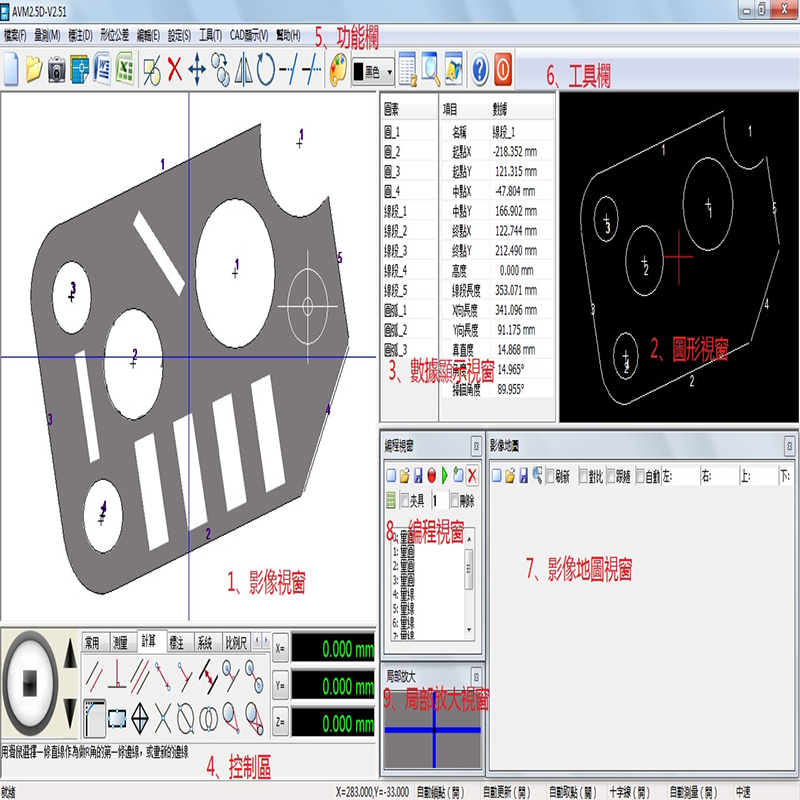Screen dimensions: 800x800
Task: Open the 量測(M) menu
Action: (x=47, y=35)
